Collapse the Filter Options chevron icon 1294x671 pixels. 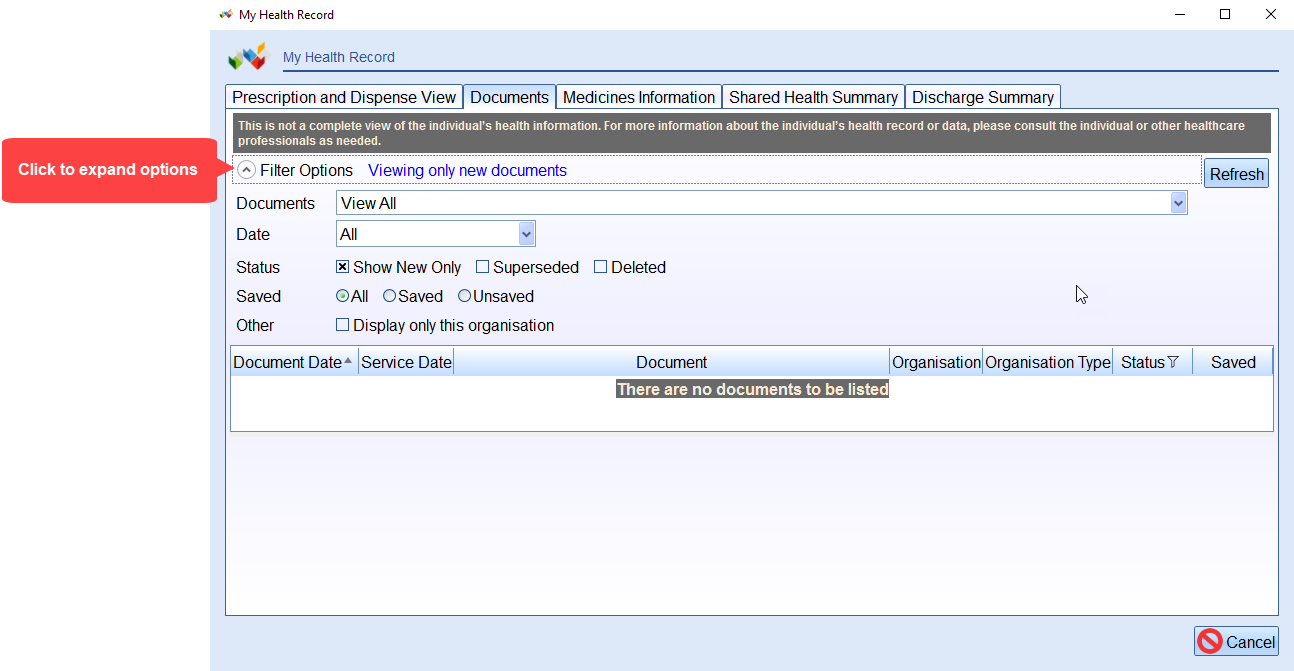click(x=247, y=170)
